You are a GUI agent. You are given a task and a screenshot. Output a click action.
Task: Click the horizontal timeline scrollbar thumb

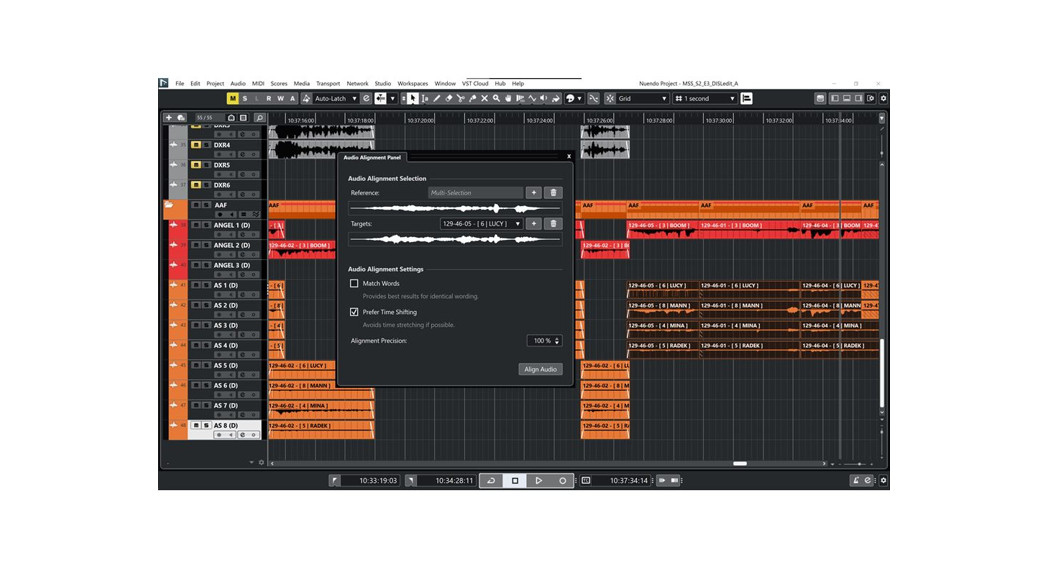740,464
